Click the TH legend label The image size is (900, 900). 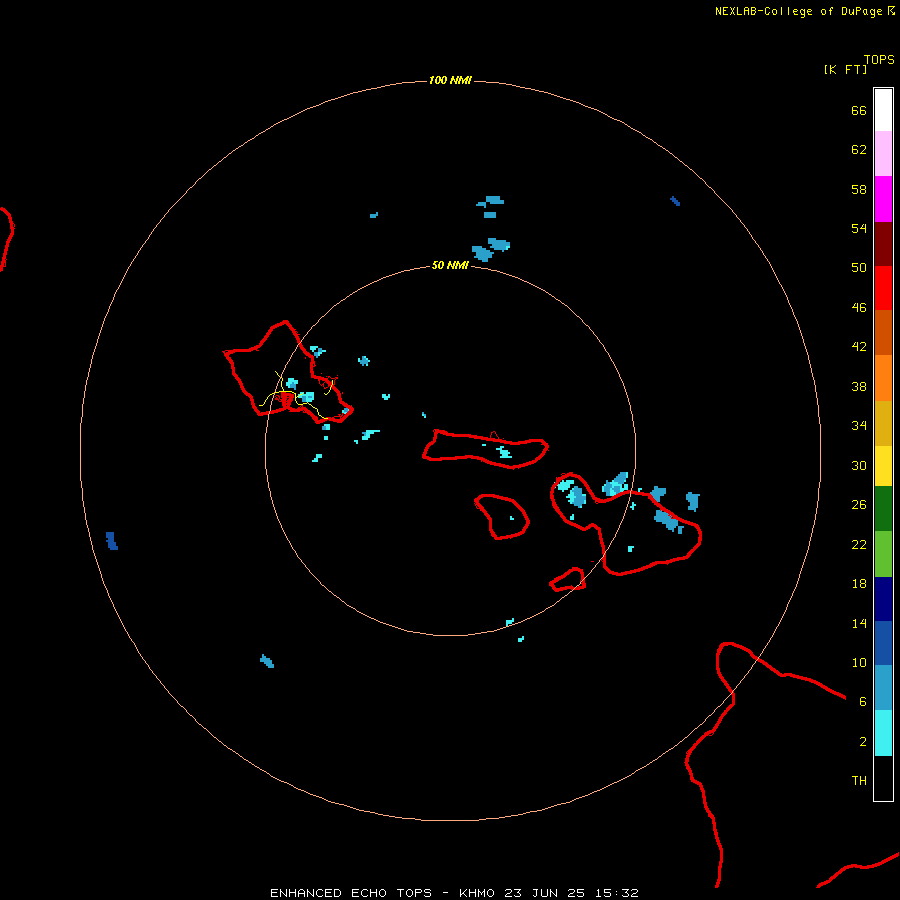(x=859, y=781)
